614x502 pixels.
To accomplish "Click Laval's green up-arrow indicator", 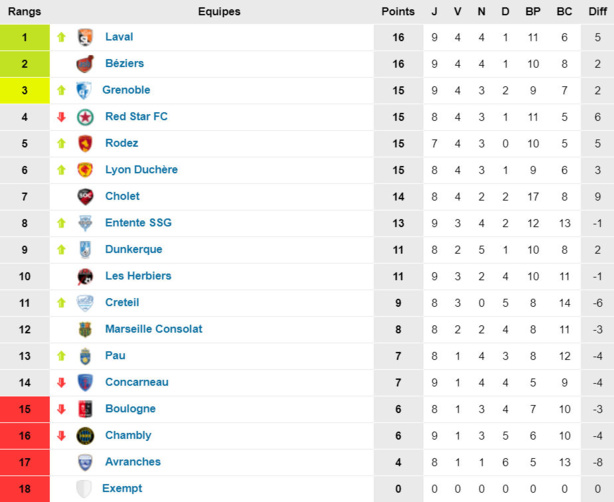I will pos(61,37).
